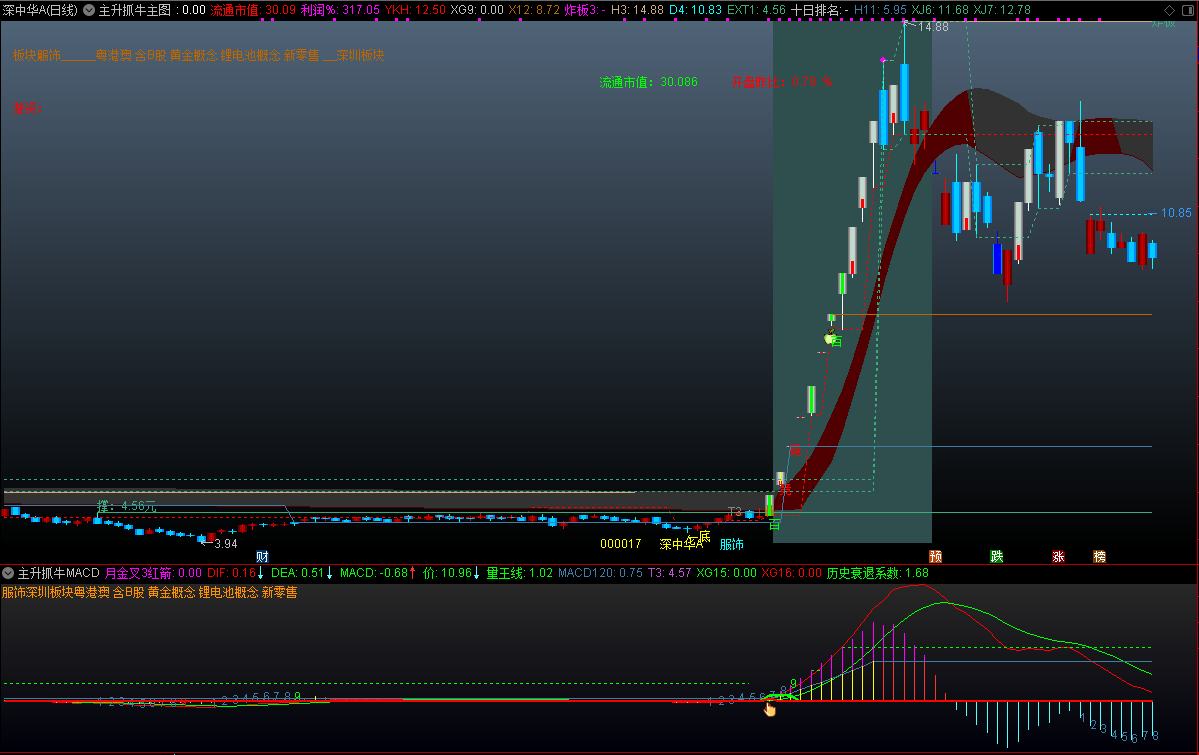Click the 利润%: 317.05 readout
1199x755 pixels.
coord(340,10)
